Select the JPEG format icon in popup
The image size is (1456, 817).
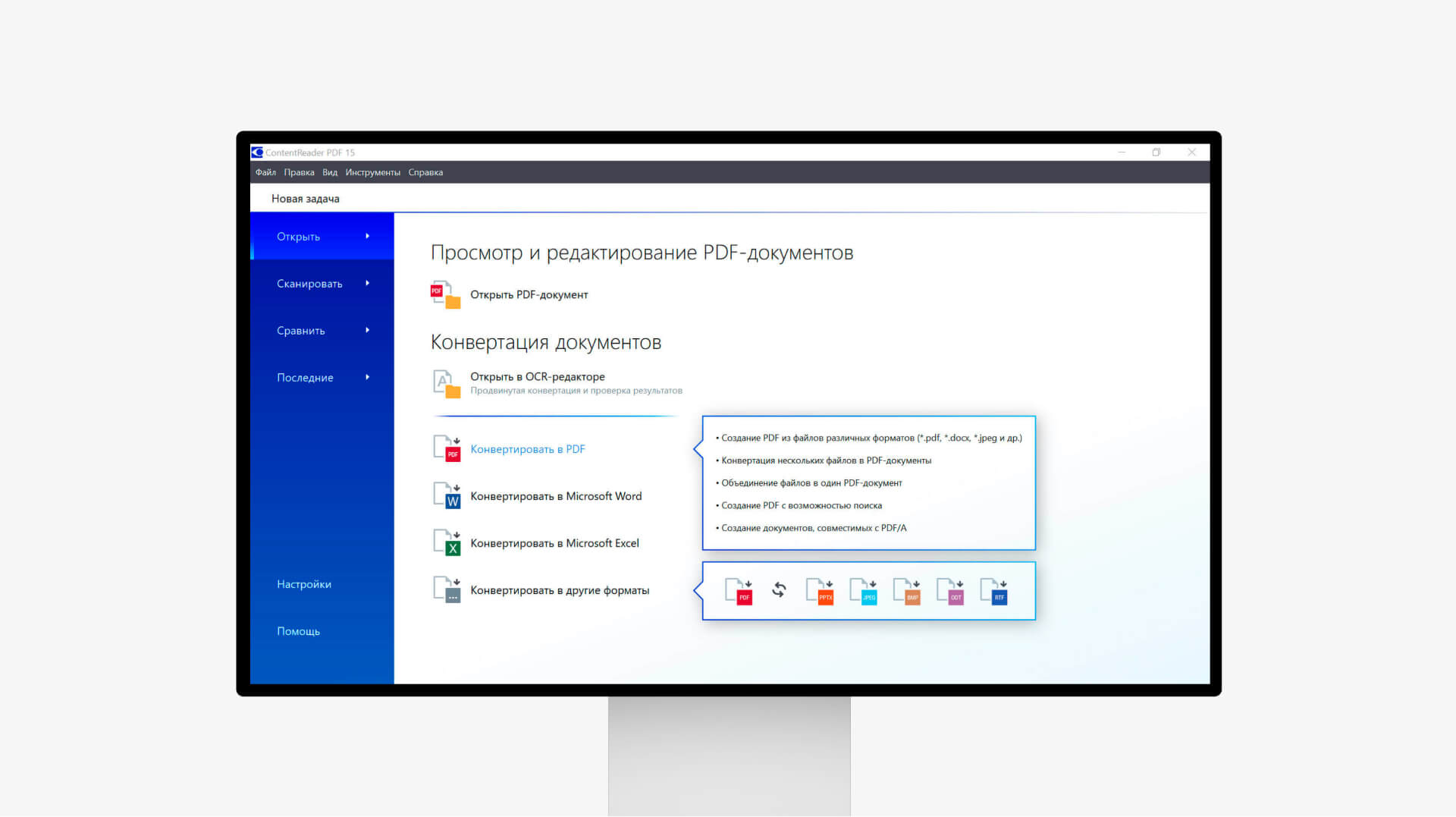pos(864,591)
